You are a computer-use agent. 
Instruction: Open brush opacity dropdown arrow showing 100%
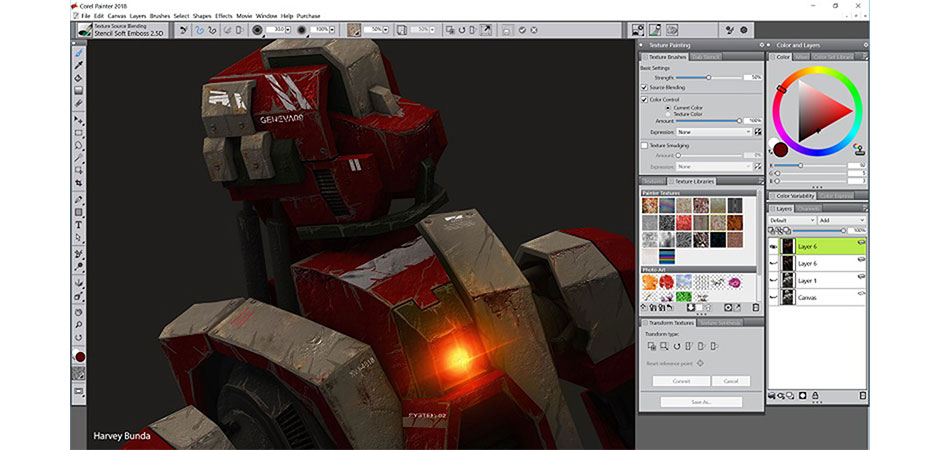point(332,29)
